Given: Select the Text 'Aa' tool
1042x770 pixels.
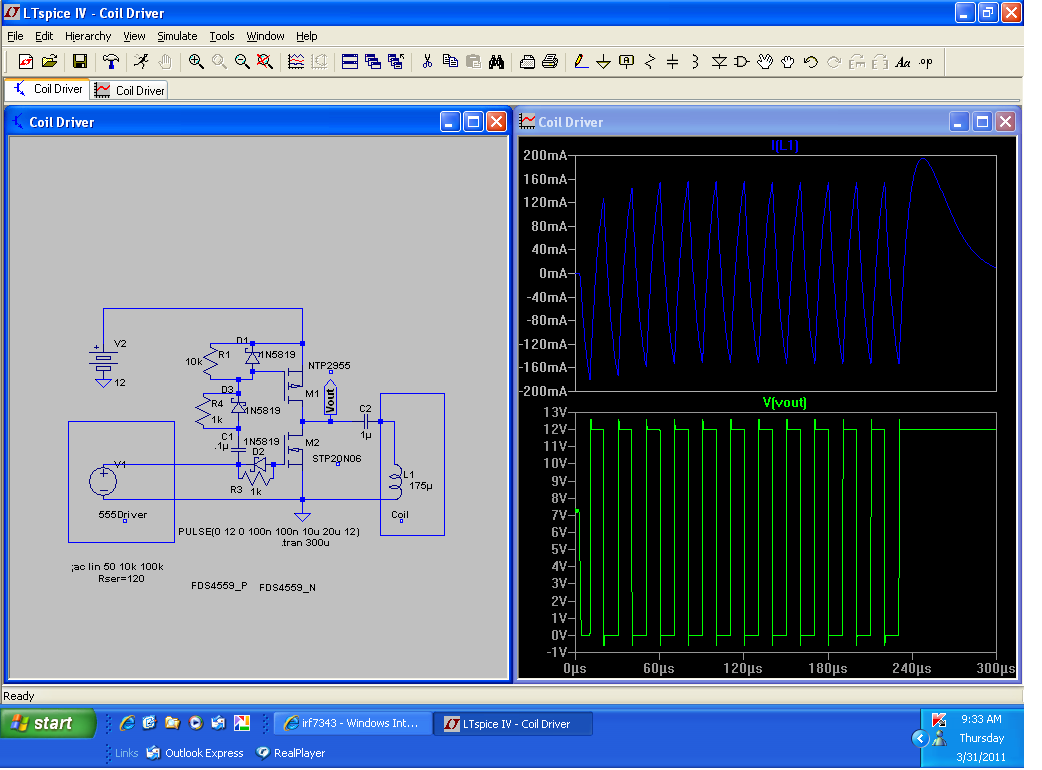Looking at the screenshot, I should tap(902, 62).
